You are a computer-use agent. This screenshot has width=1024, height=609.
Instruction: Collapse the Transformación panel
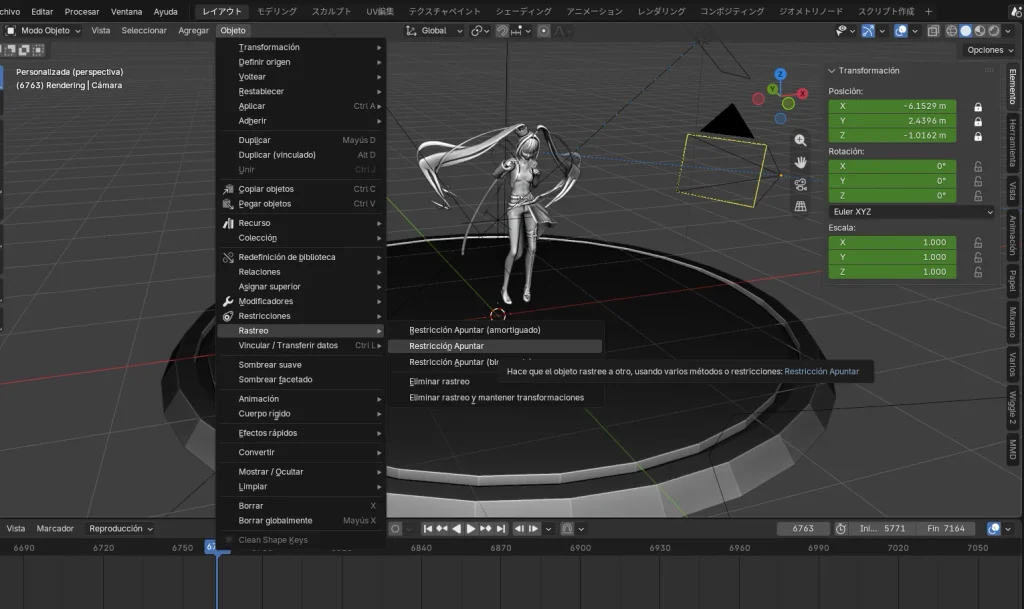(832, 70)
